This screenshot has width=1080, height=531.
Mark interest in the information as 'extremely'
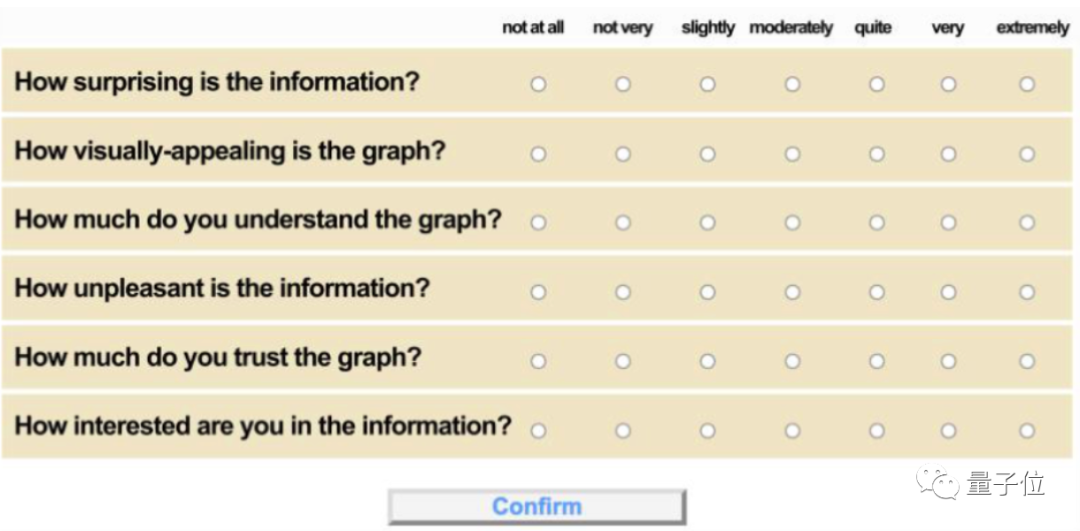[x=1027, y=431]
